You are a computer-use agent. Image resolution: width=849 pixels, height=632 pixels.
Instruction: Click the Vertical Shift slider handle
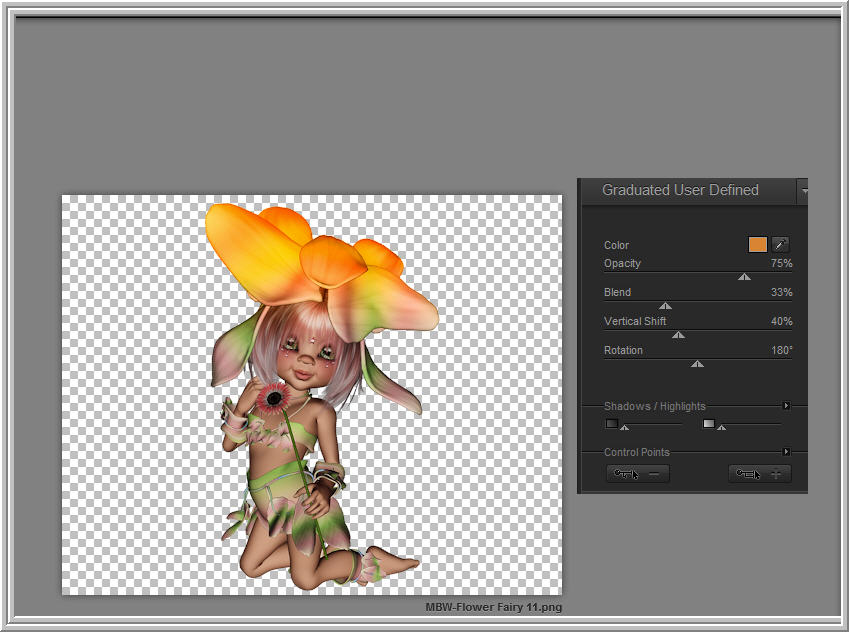pos(678,335)
